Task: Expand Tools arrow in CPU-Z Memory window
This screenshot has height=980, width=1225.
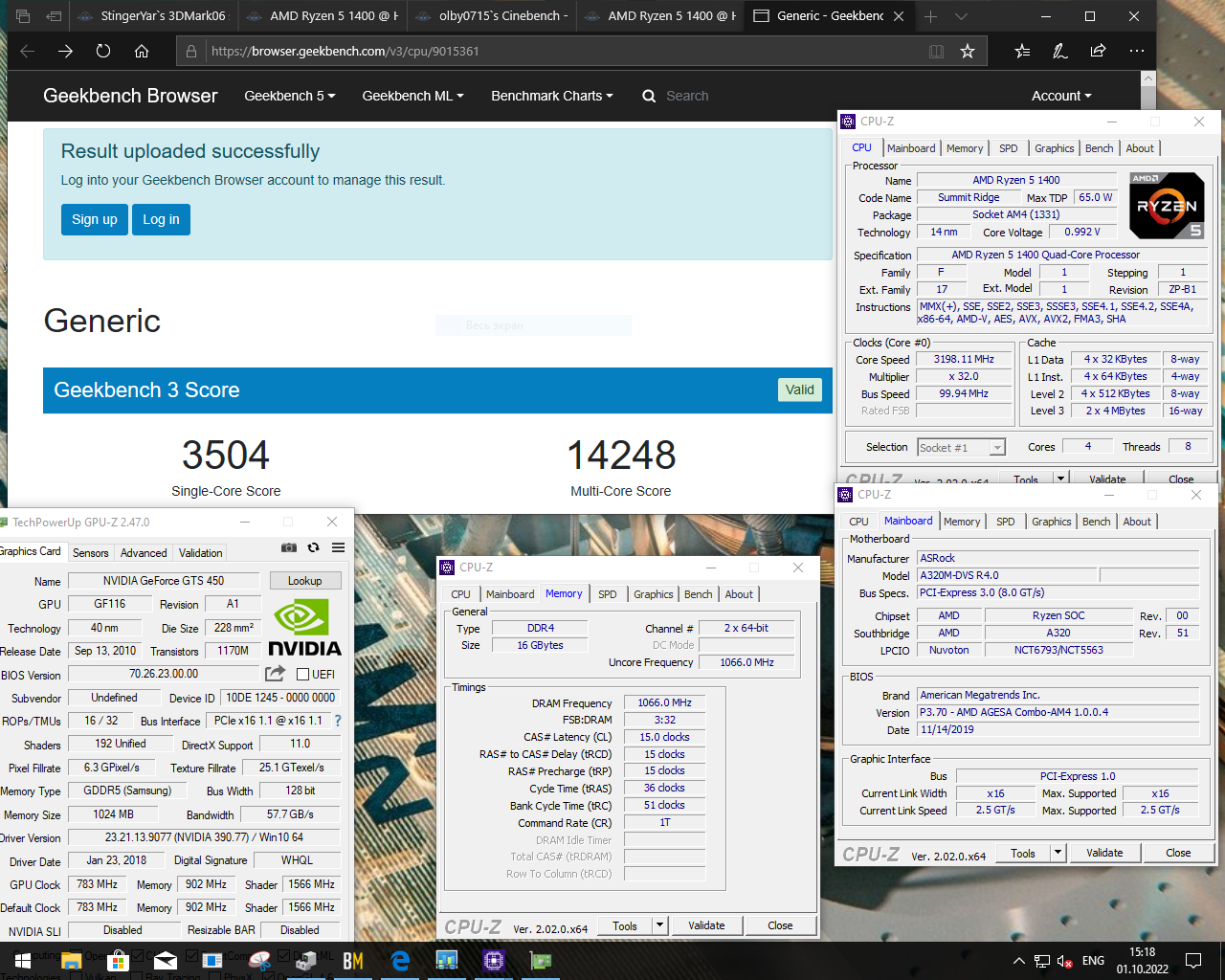Action: click(659, 925)
